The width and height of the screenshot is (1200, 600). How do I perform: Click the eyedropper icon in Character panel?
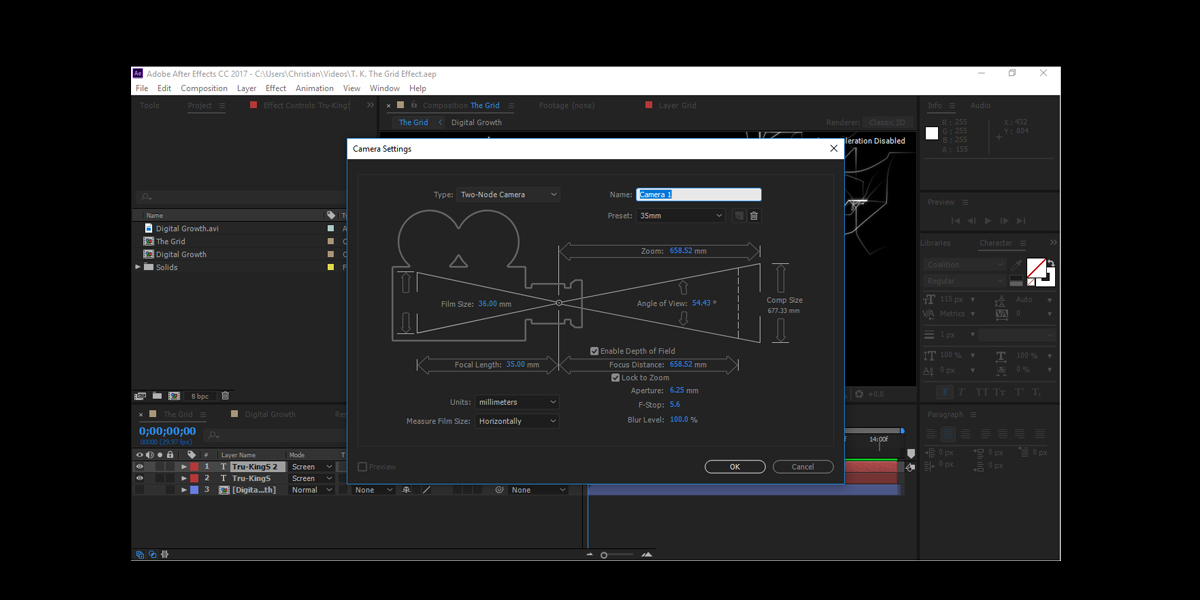point(1017,266)
